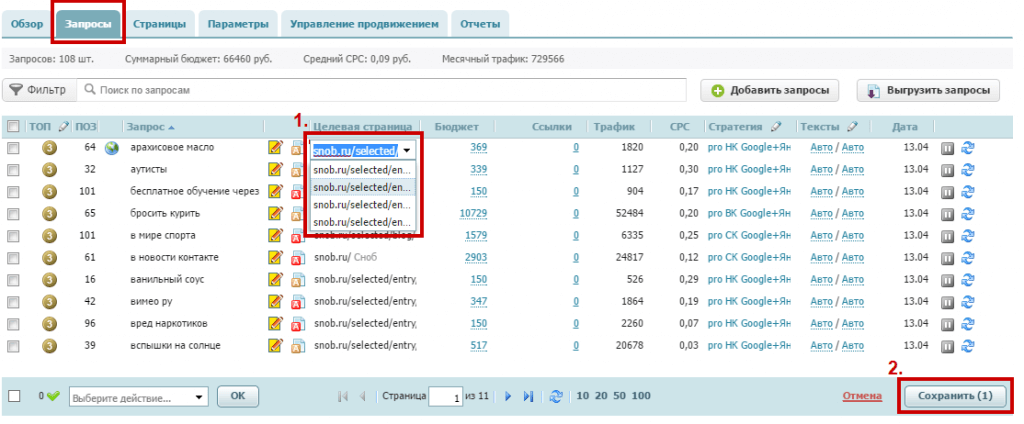
Task: Tick the select-all checkbox in the table header
Action: tap(13, 126)
